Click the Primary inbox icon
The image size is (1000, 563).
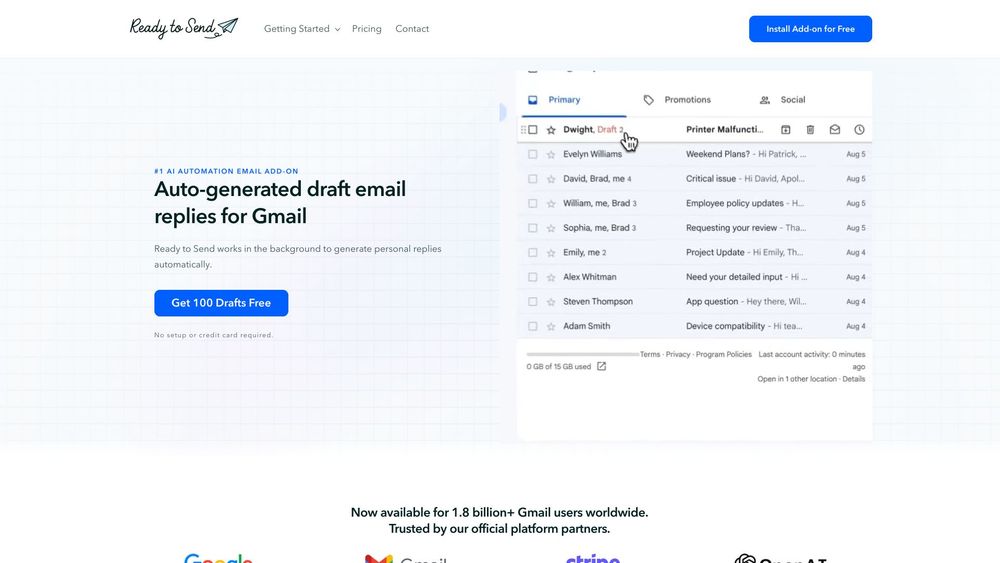(533, 100)
